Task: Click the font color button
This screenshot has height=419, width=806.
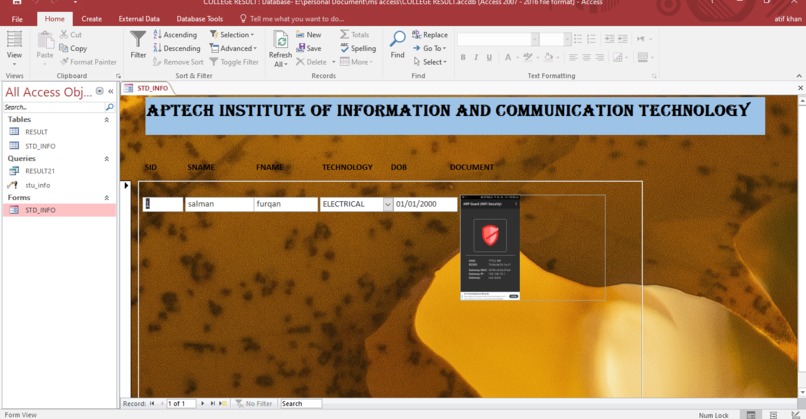Action: (x=508, y=57)
